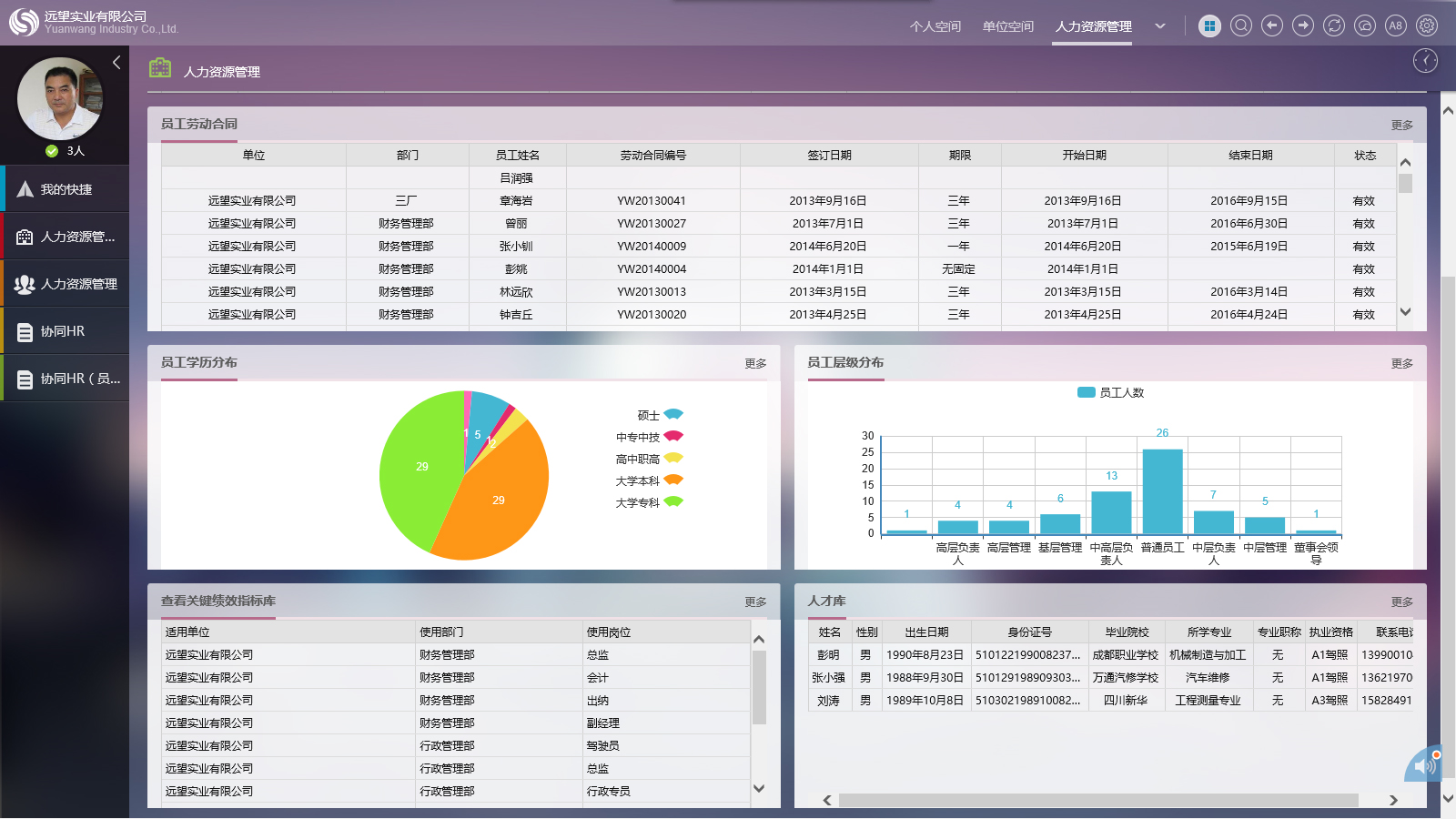This screenshot has width=1456, height=819.
Task: Click the speaker announcement icon at bottom right
Action: pyautogui.click(x=1425, y=765)
